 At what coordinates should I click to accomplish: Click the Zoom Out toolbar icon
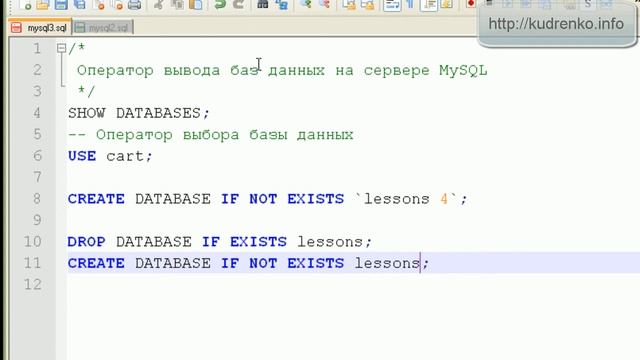324,5
